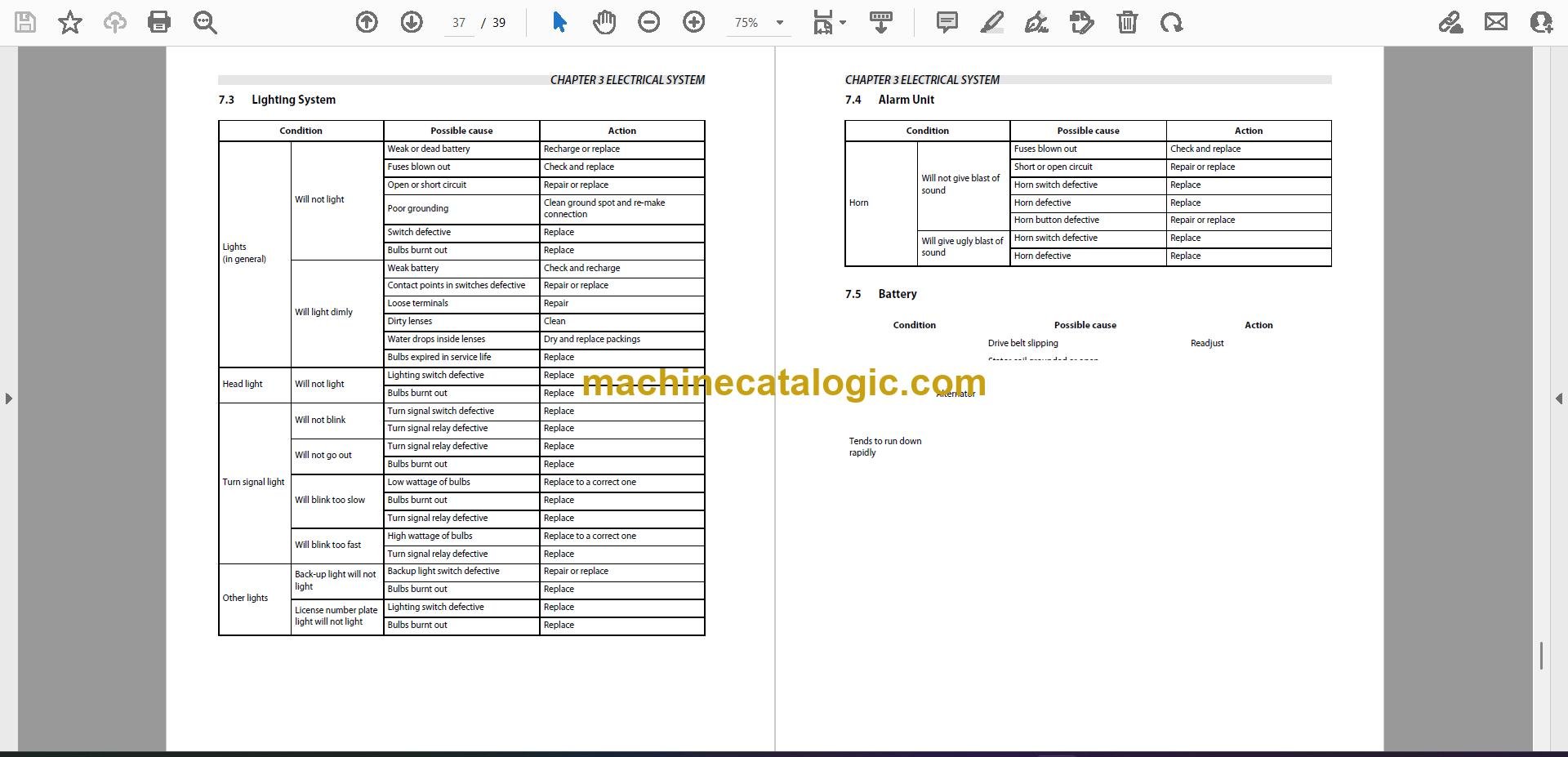The image size is (1568, 757).
Task: Open the find text magnifier
Action: click(x=205, y=22)
